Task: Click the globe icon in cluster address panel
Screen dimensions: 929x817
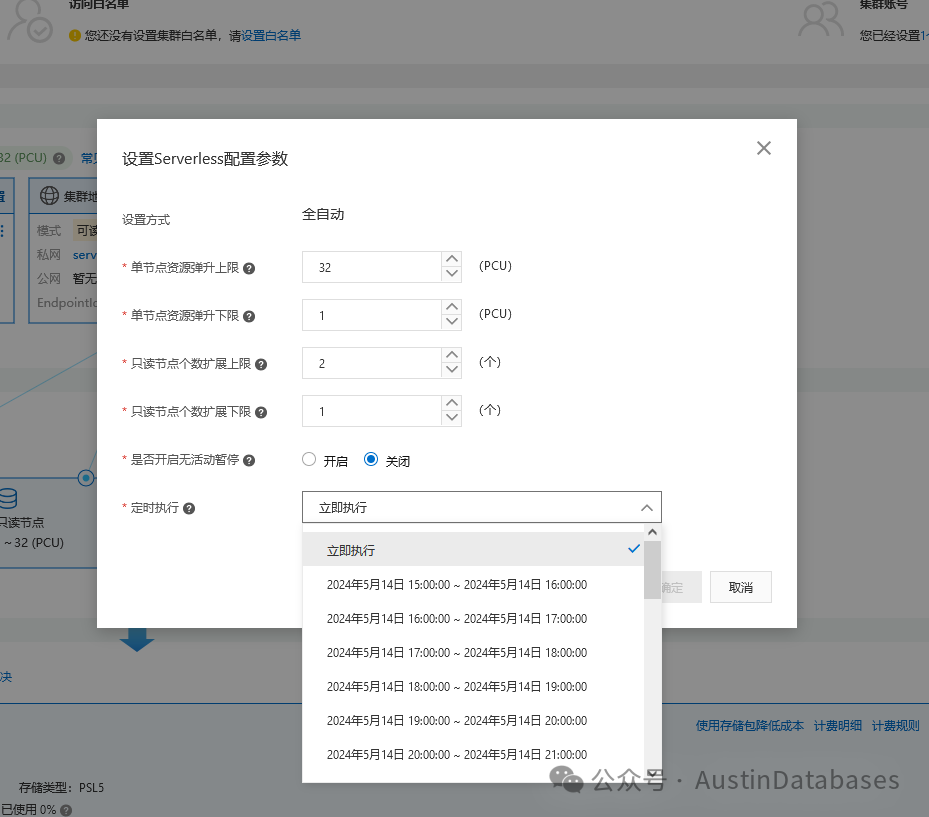Action: click(49, 196)
